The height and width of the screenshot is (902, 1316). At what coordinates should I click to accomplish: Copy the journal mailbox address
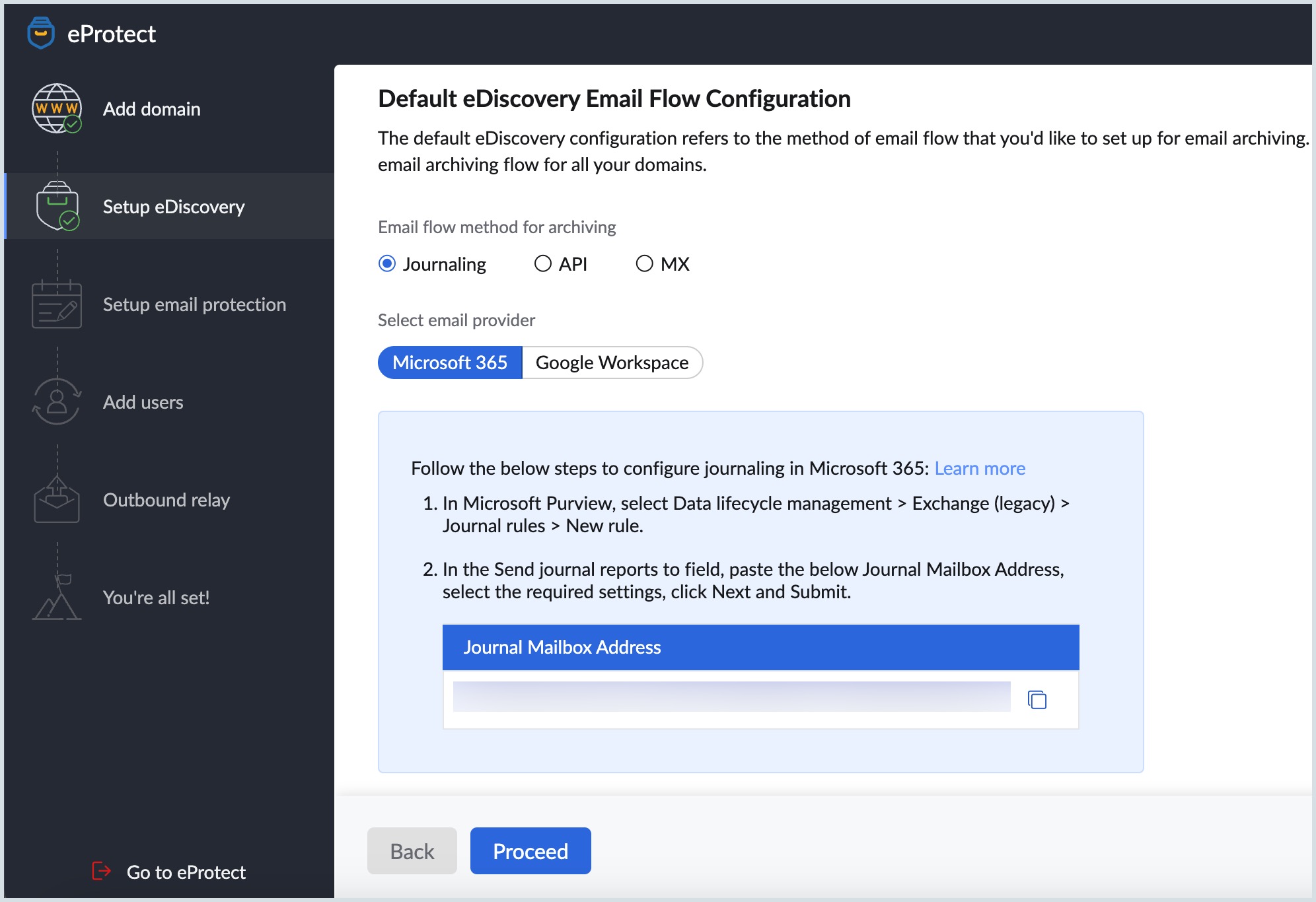click(x=1037, y=699)
